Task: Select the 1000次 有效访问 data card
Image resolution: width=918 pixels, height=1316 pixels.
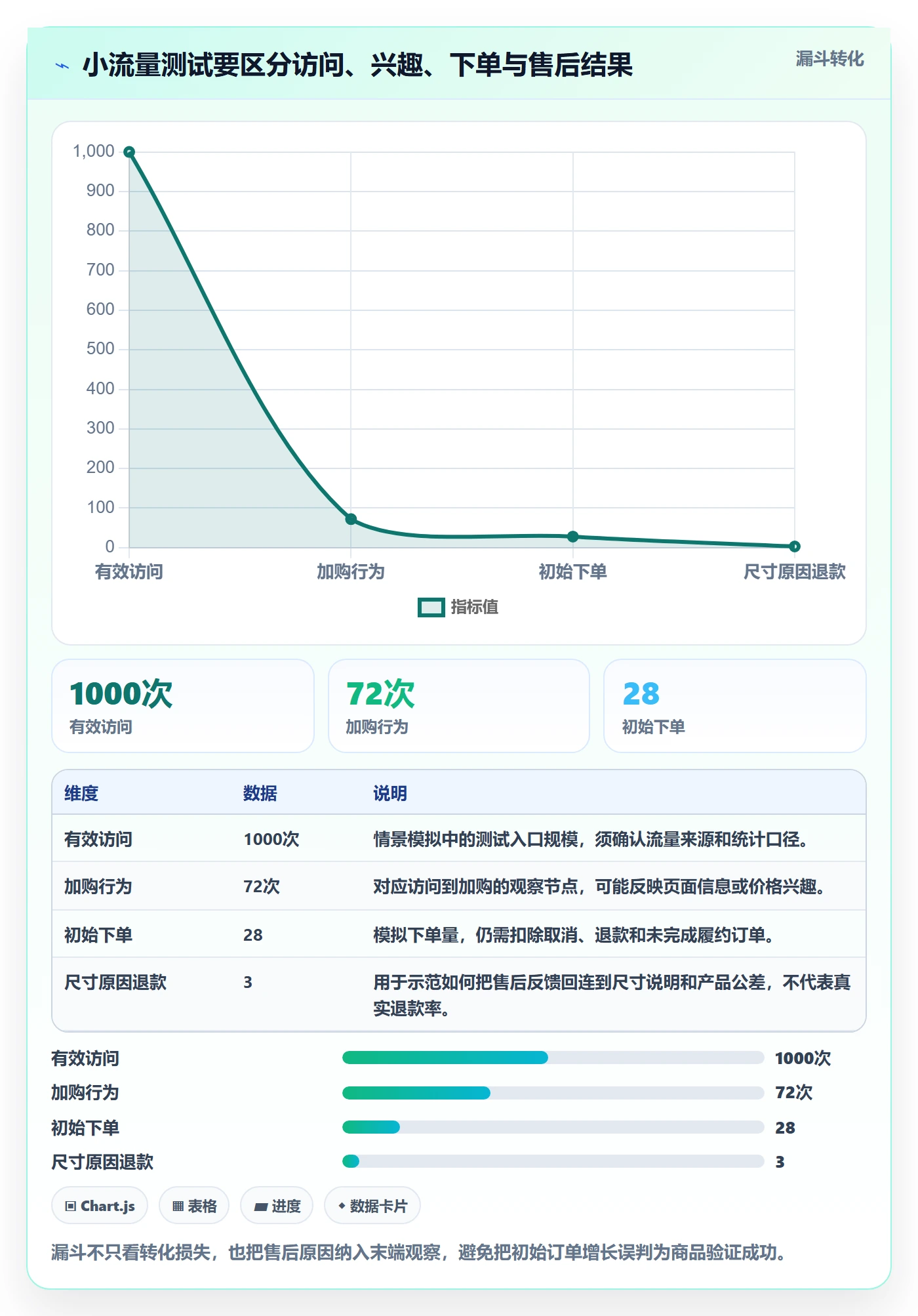Action: (x=183, y=706)
